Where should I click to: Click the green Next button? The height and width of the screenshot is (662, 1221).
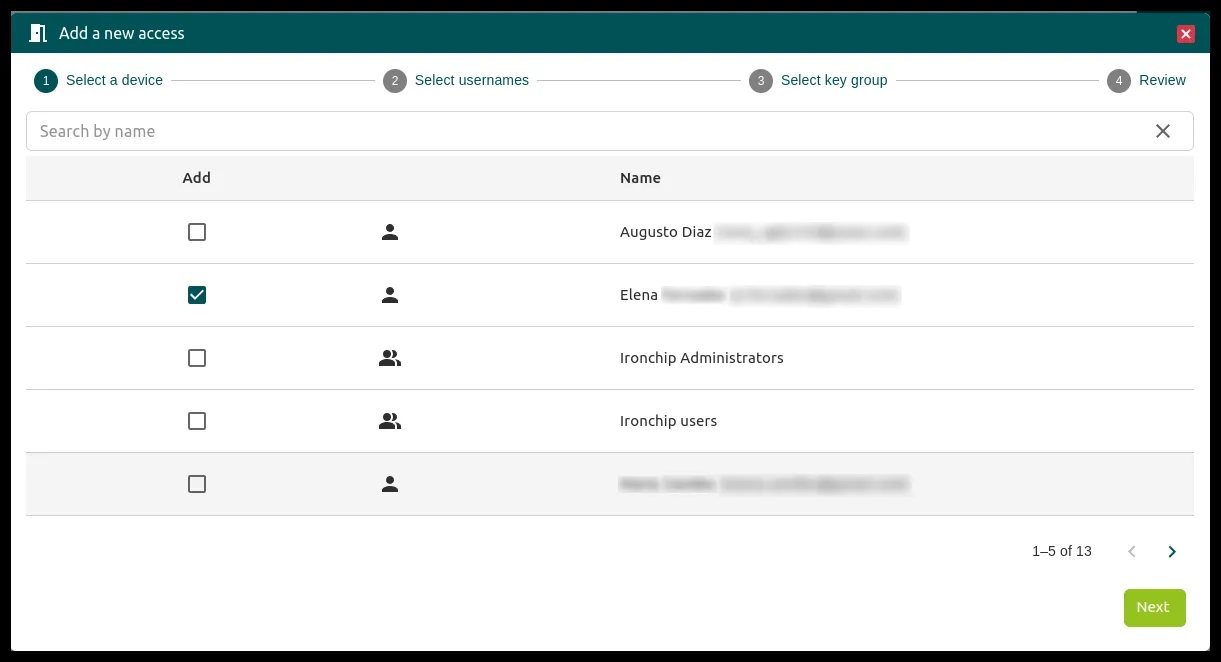(1155, 608)
